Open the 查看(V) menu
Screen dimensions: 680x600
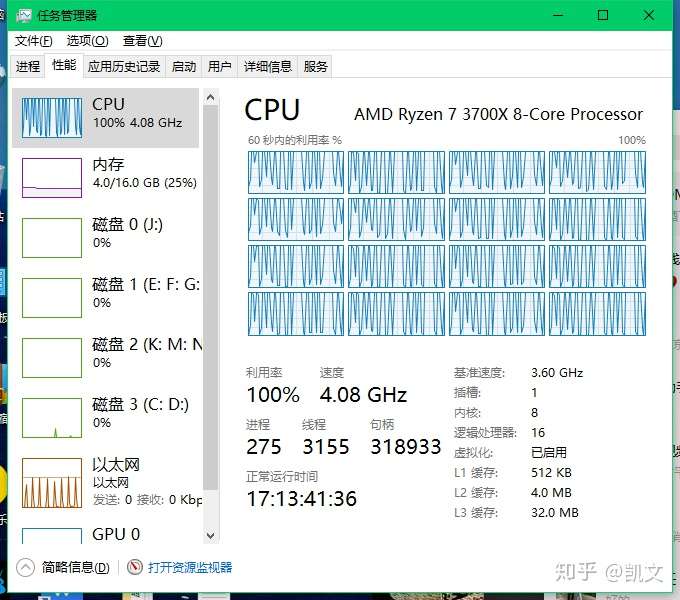click(x=142, y=41)
